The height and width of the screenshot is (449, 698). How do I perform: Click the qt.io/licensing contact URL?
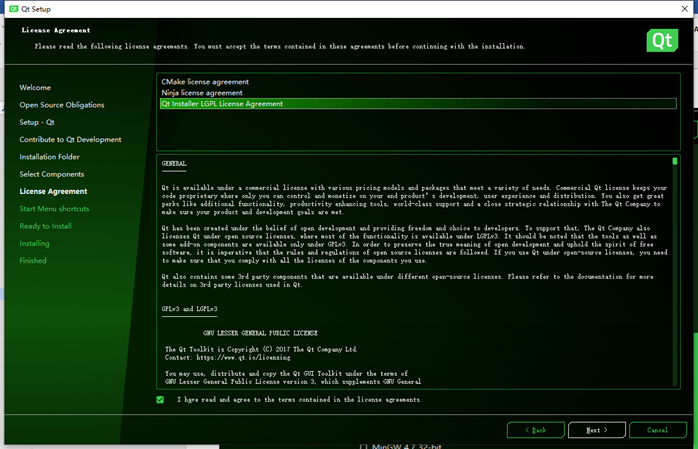243,358
